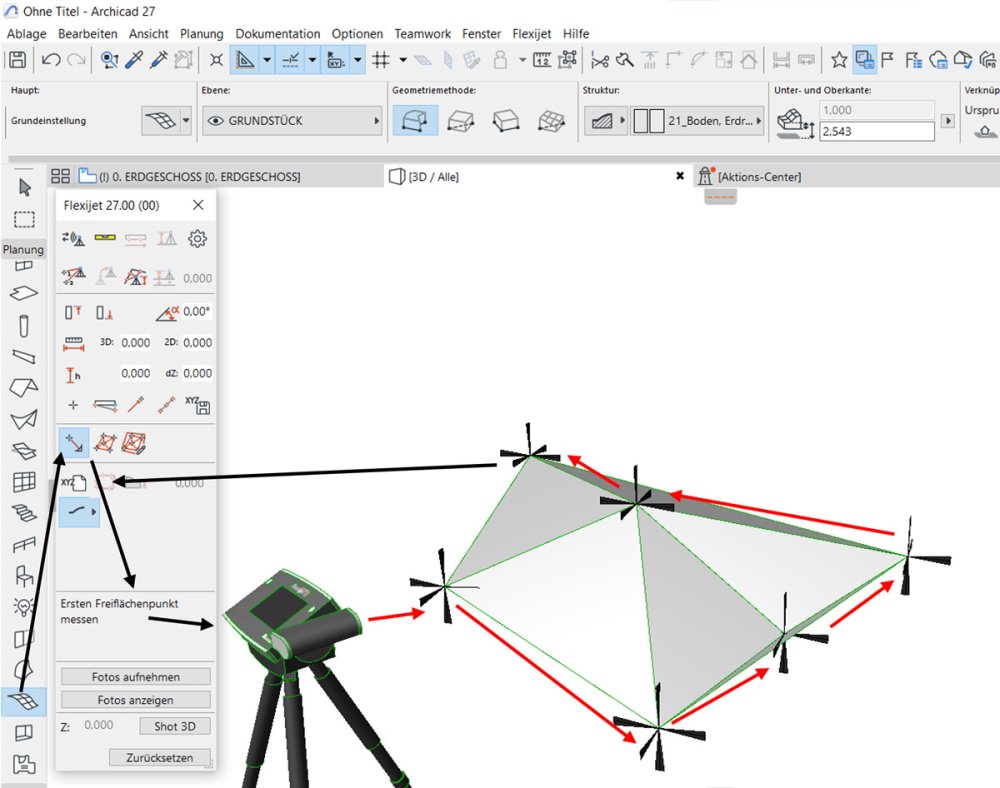Viewport: 1000px width, 788px height.
Task: Open Flexijet settings gear icon
Action: click(197, 238)
